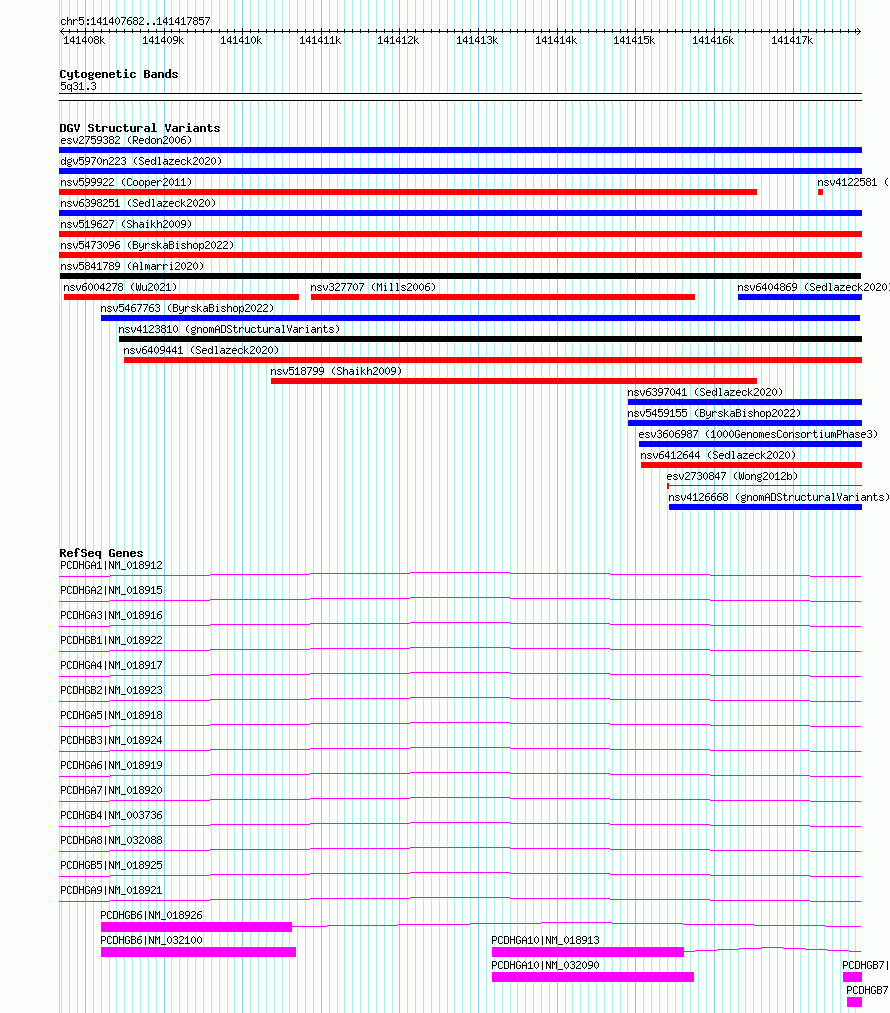This screenshot has height=1013, width=890.
Task: Click PCDHGB1|NM_018922 transcript
Action: (111, 640)
